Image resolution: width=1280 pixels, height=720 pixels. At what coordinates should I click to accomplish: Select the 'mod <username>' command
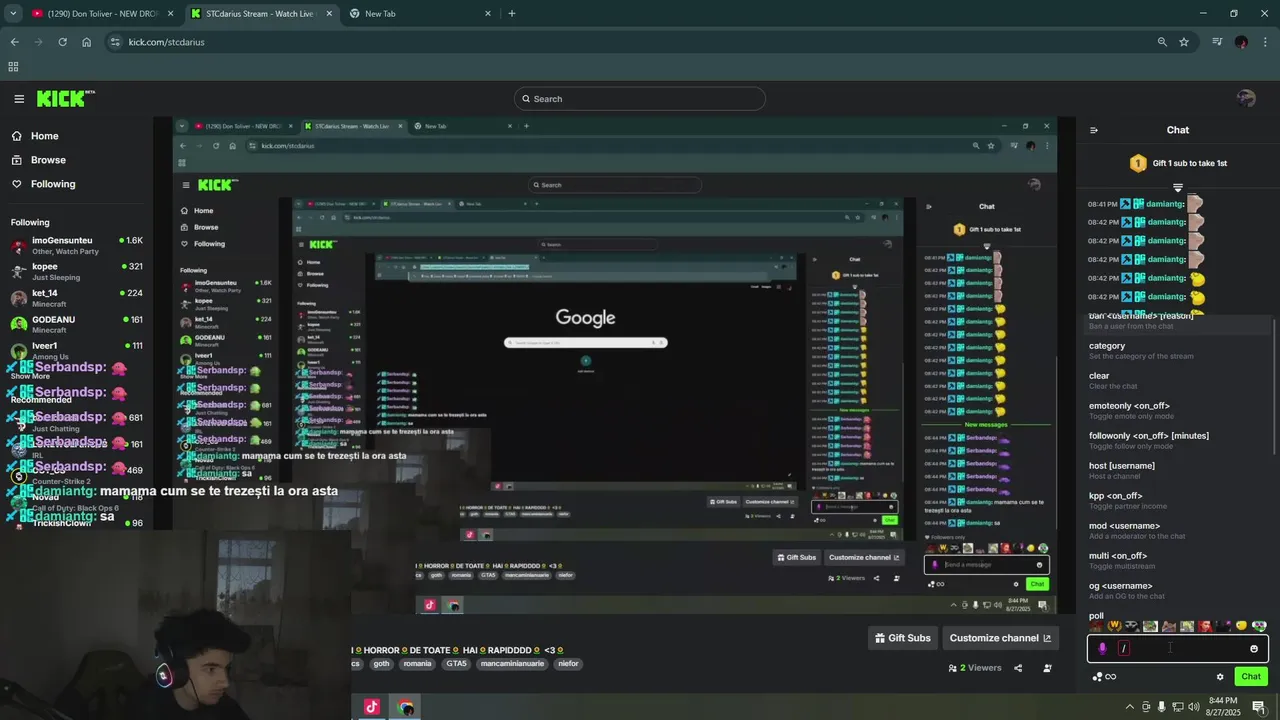(x=1178, y=531)
